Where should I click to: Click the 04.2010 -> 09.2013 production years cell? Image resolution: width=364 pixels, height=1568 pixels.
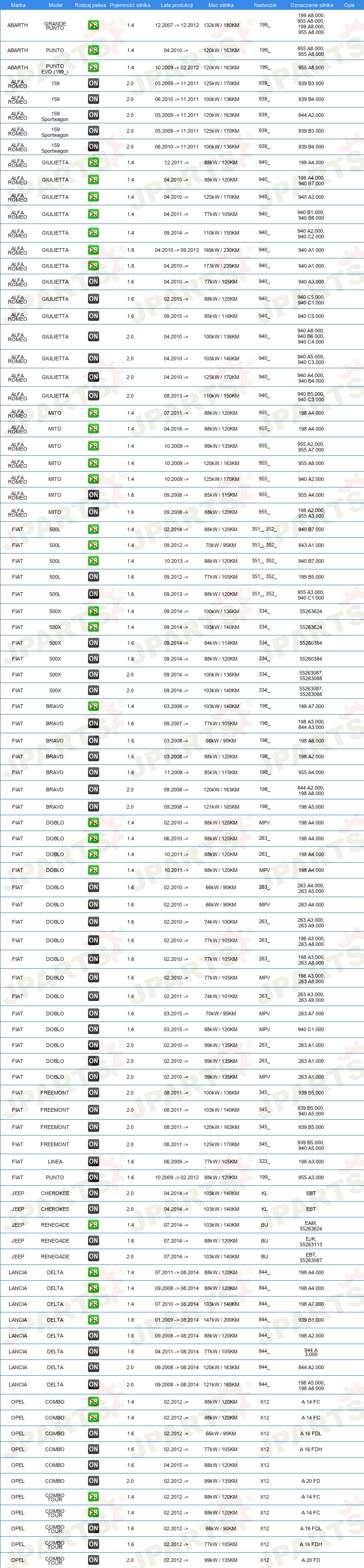coord(176,250)
